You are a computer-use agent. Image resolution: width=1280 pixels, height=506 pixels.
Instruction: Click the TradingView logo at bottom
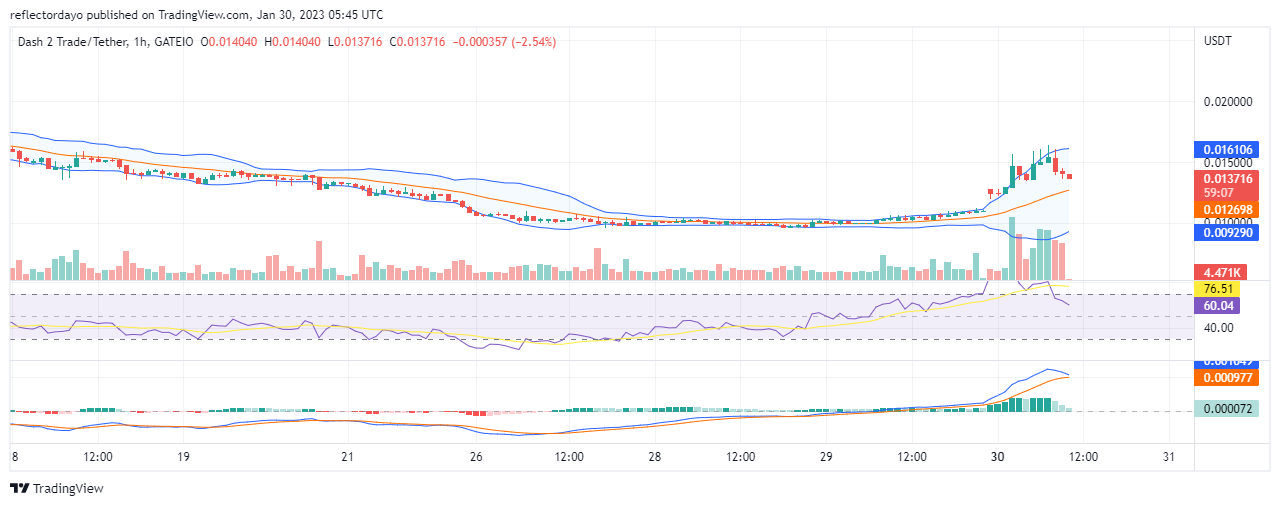point(56,489)
